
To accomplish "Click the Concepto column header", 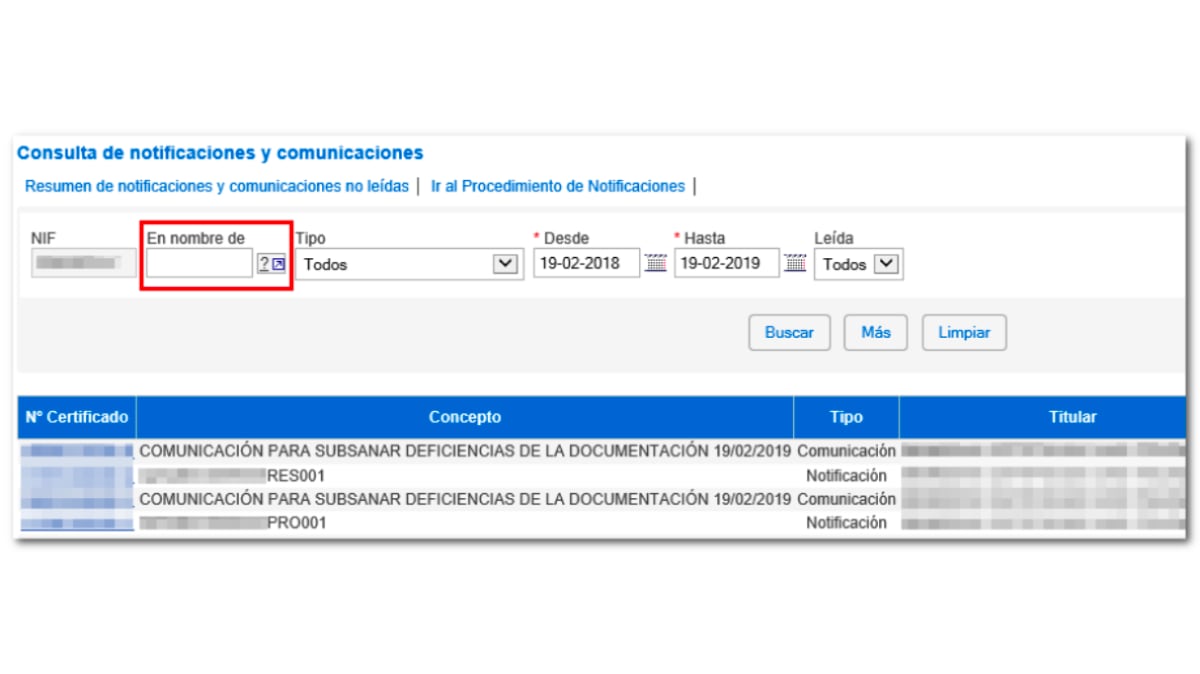I will tap(465, 417).
